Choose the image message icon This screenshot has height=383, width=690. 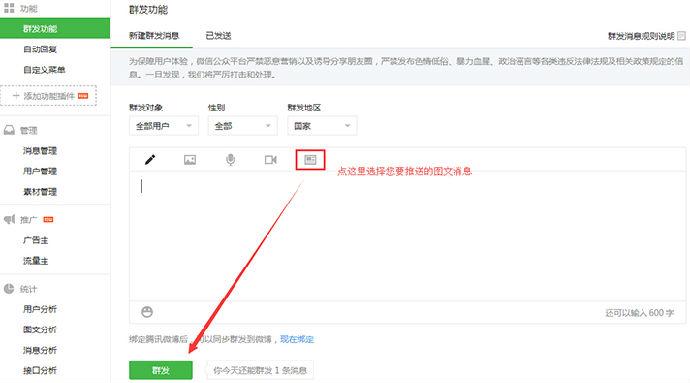click(190, 160)
